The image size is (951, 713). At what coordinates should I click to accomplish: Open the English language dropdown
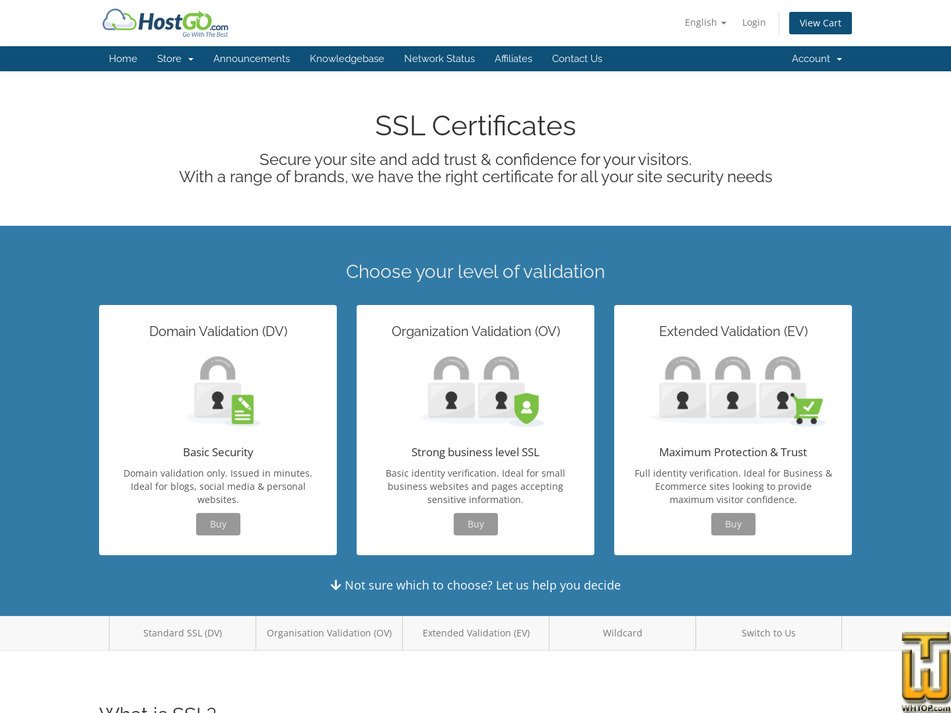tap(704, 22)
